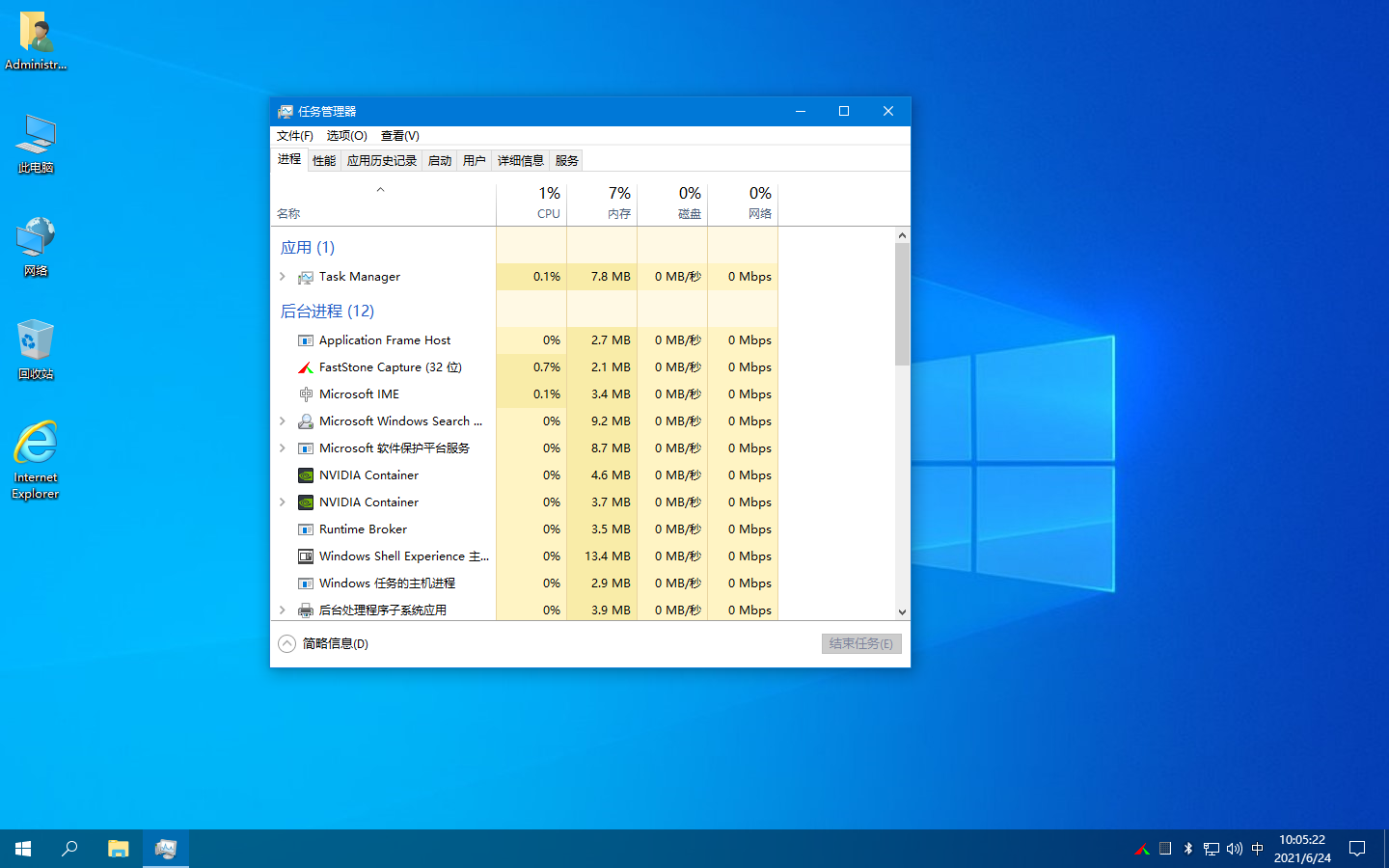This screenshot has width=1389, height=868.
Task: Click the Microsoft 软件保护平台服务 icon
Action: tap(306, 448)
